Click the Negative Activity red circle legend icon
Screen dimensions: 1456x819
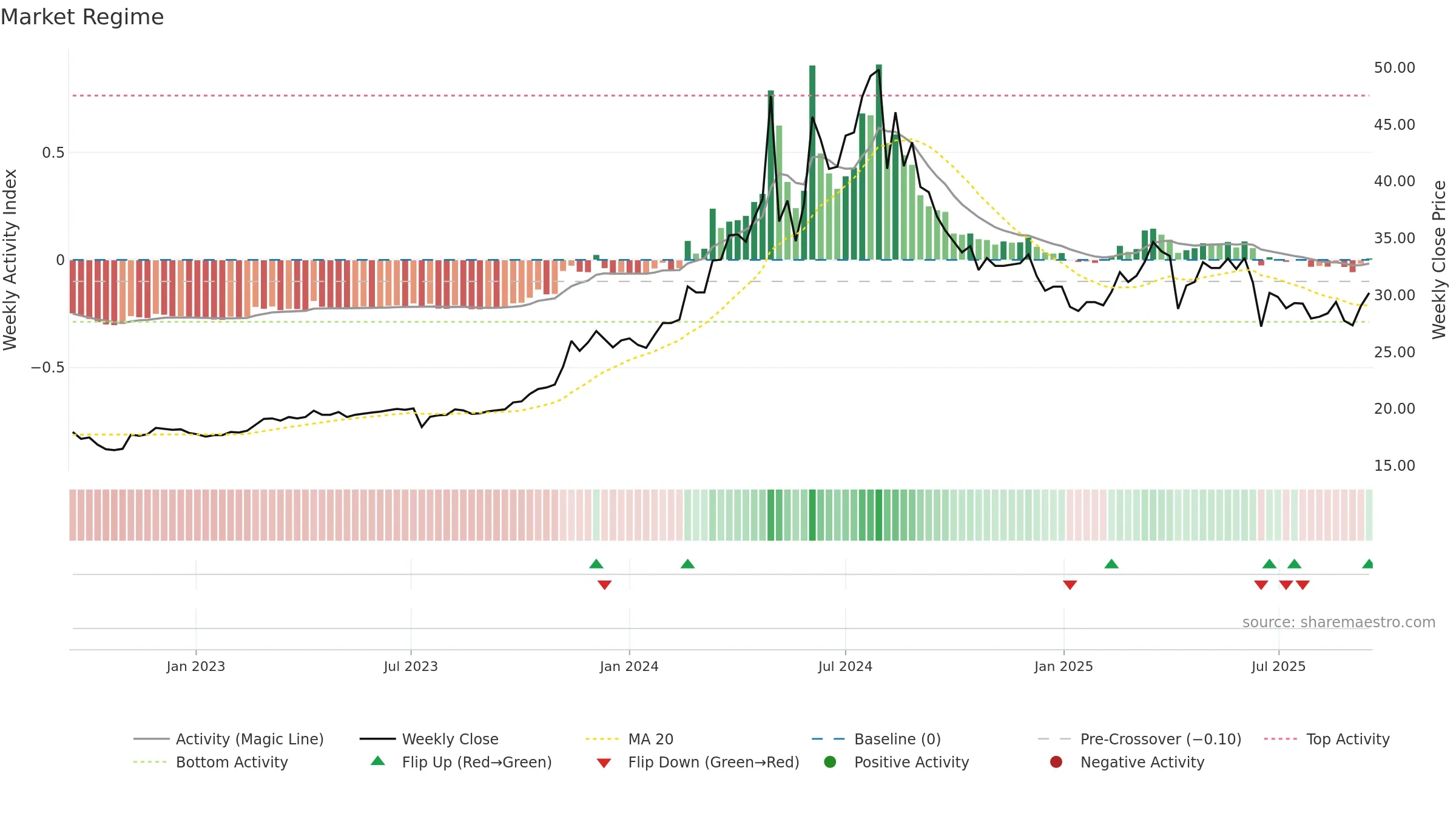click(1056, 762)
